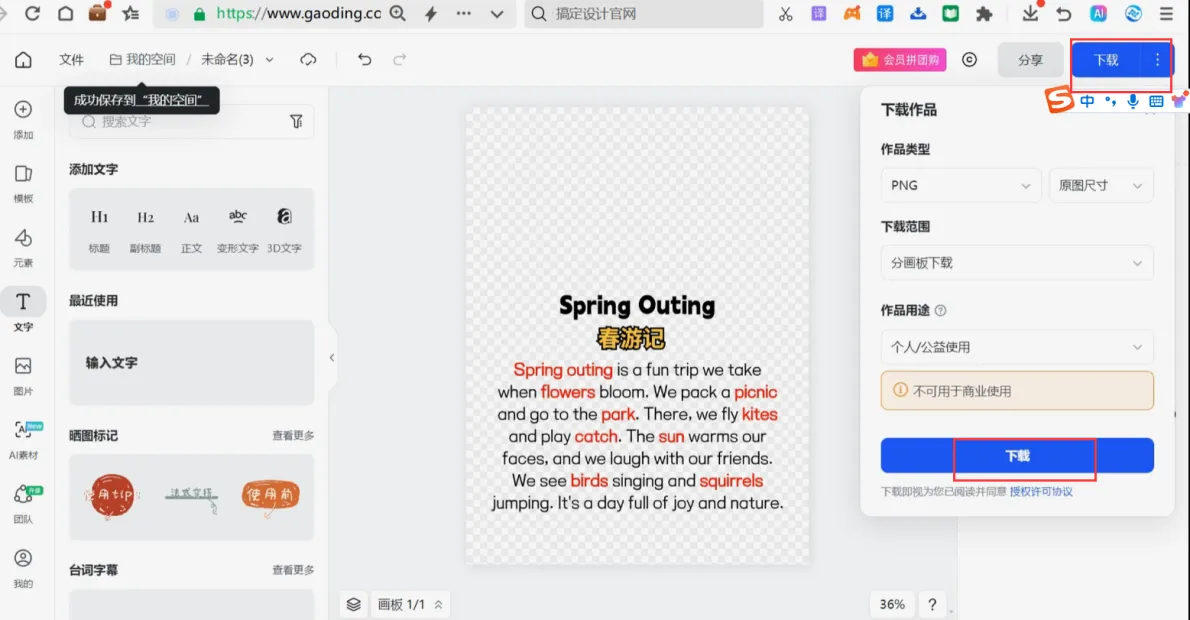Open the browser favorites star icon
This screenshot has height=620, width=1190.
[x=131, y=14]
